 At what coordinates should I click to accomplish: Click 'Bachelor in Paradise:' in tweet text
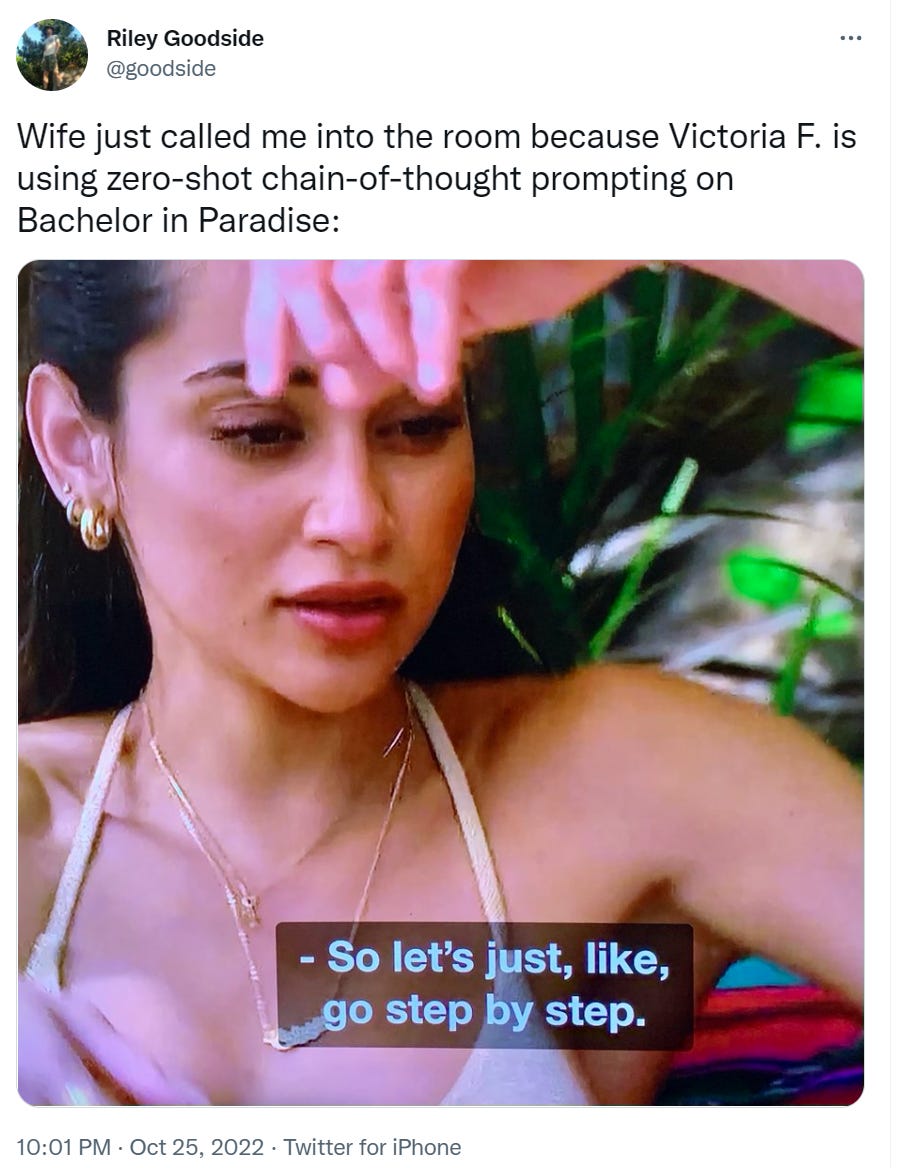click(x=178, y=220)
